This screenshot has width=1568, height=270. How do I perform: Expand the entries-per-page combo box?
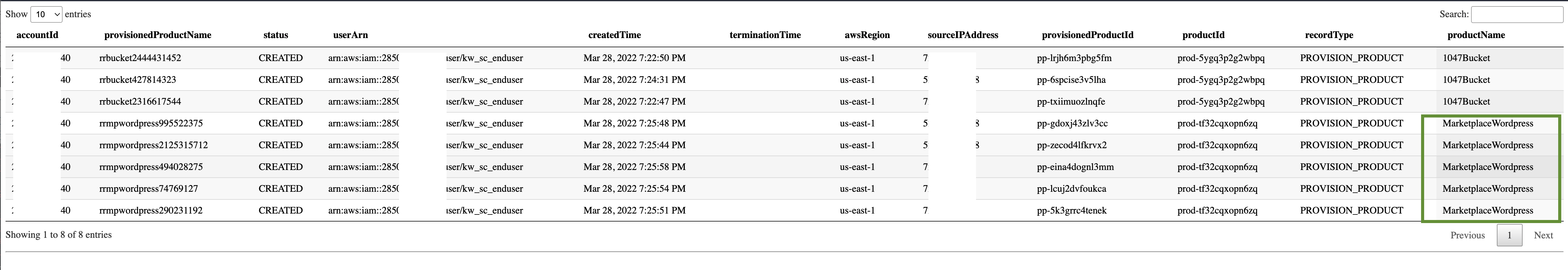[46, 14]
